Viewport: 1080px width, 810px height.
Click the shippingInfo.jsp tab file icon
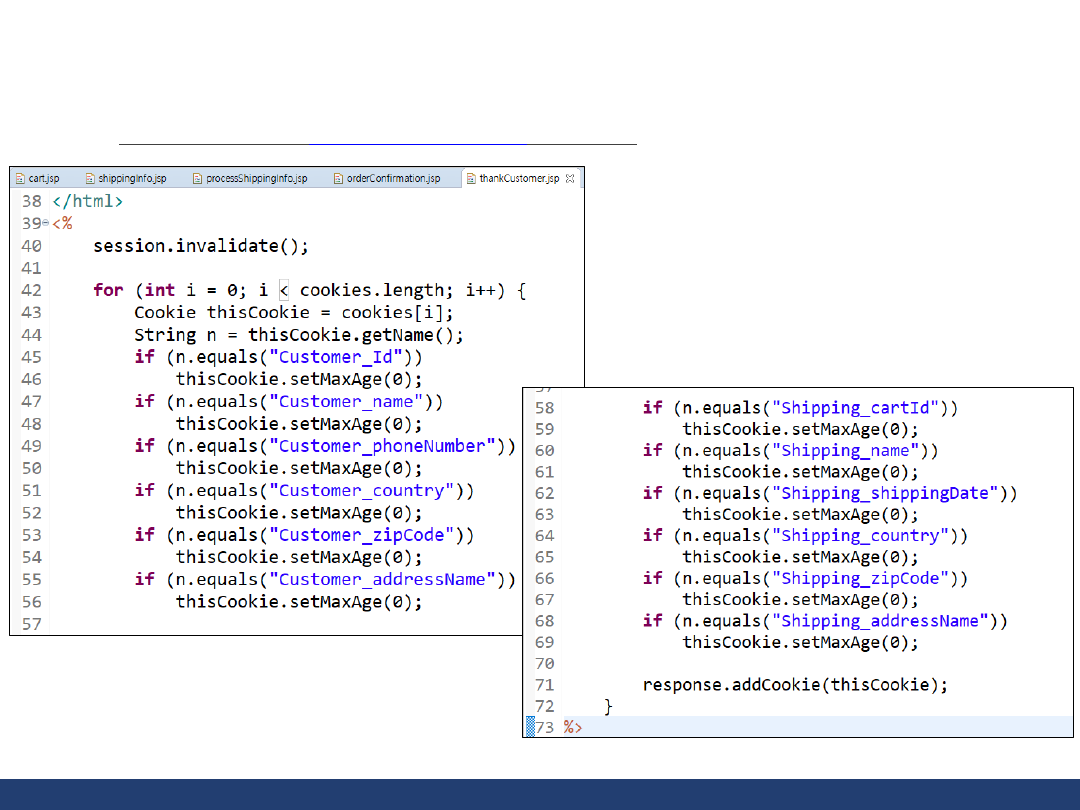pyautogui.click(x=90, y=179)
